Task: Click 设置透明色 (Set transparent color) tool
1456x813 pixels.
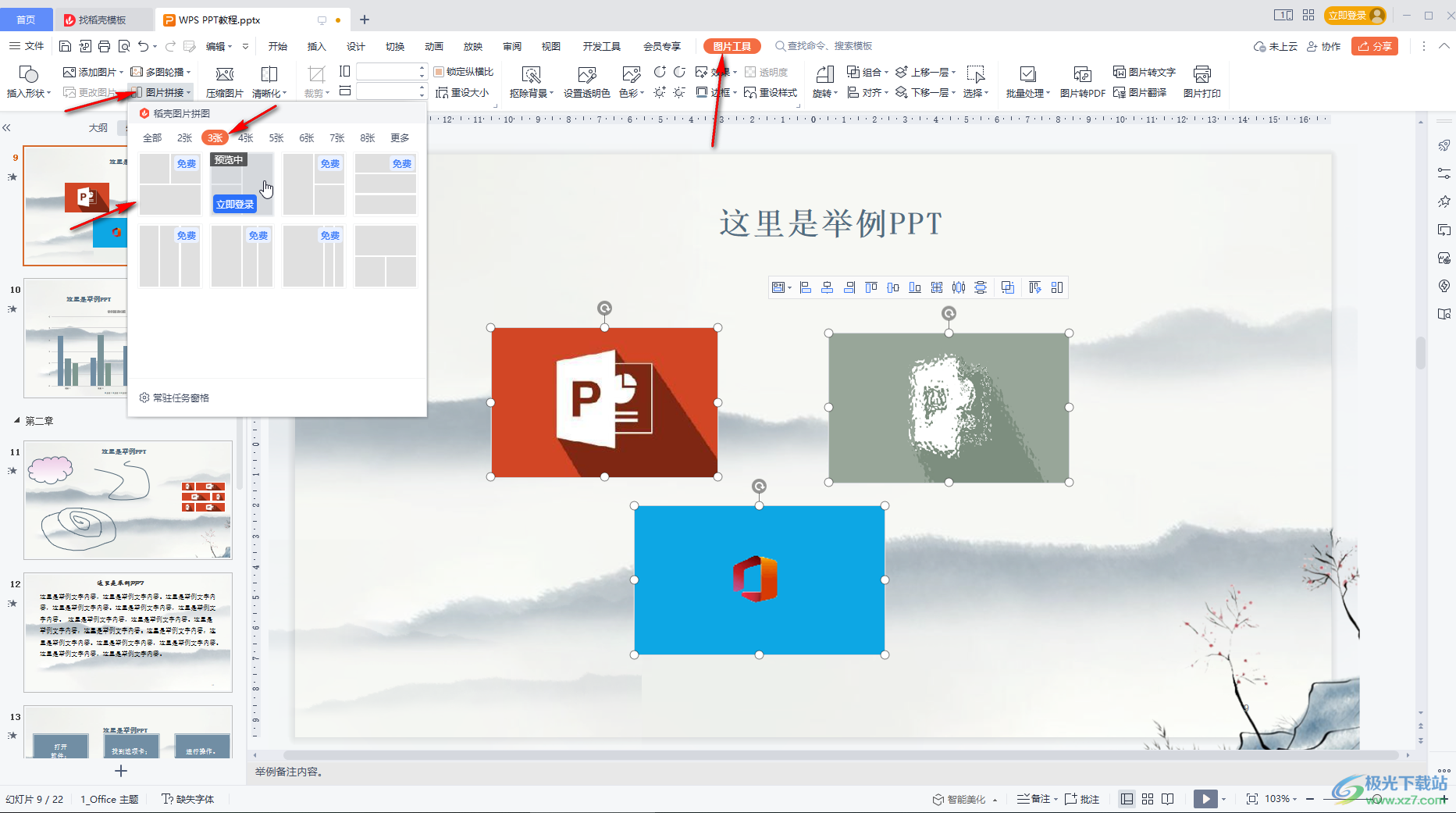Action: (587, 82)
